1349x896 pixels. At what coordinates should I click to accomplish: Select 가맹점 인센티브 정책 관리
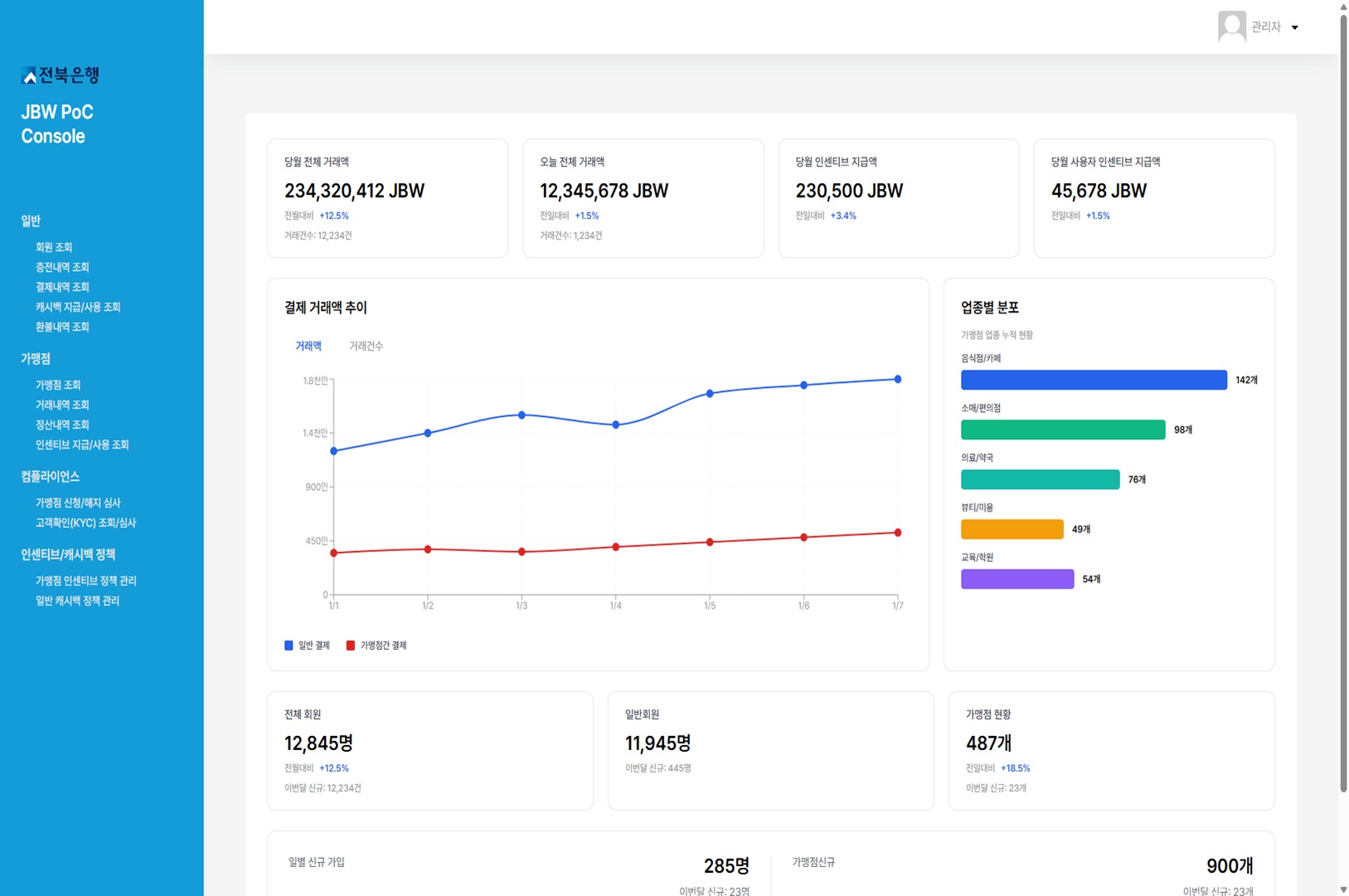point(85,581)
